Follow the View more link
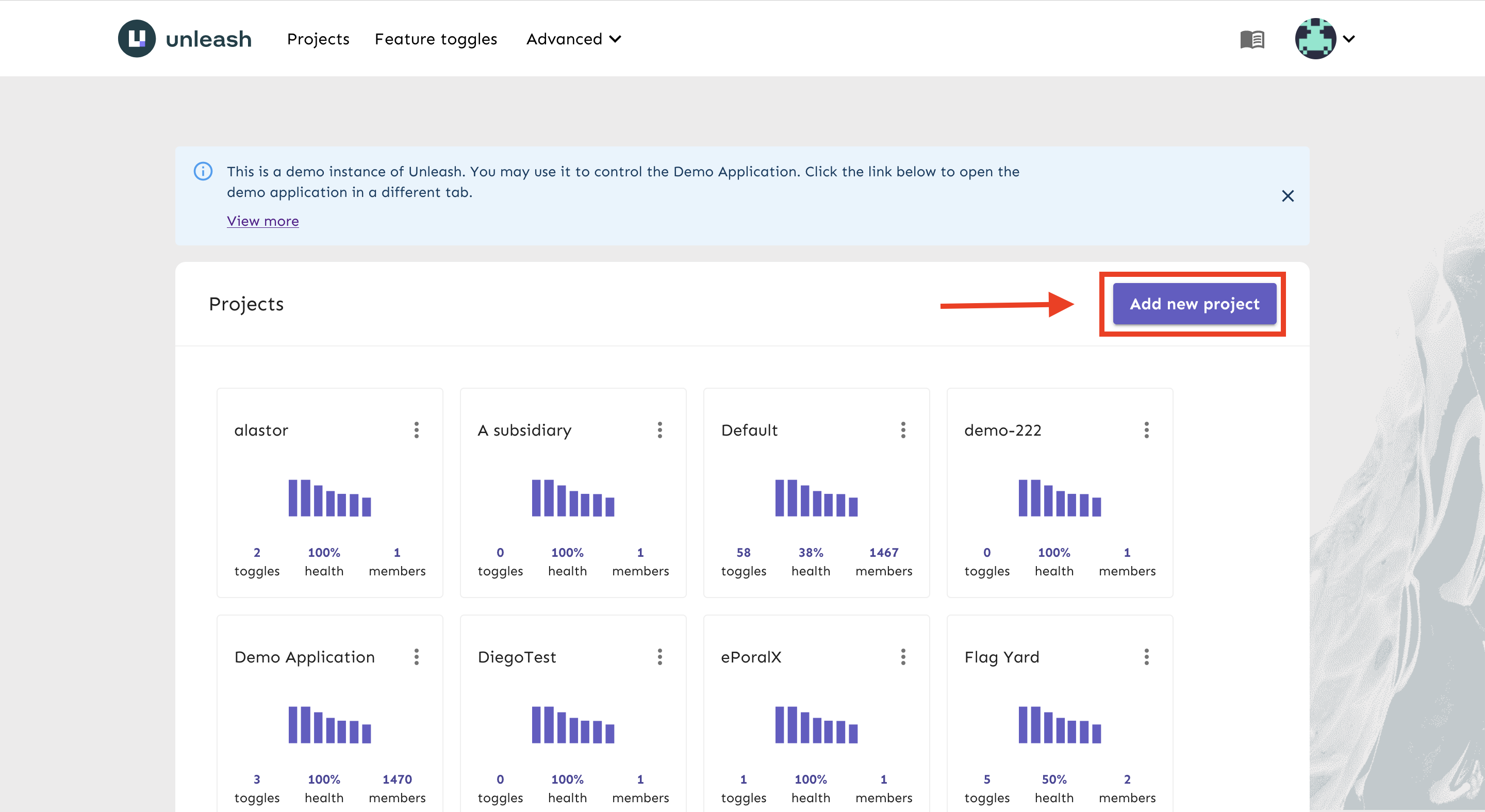1485x812 pixels. click(262, 221)
